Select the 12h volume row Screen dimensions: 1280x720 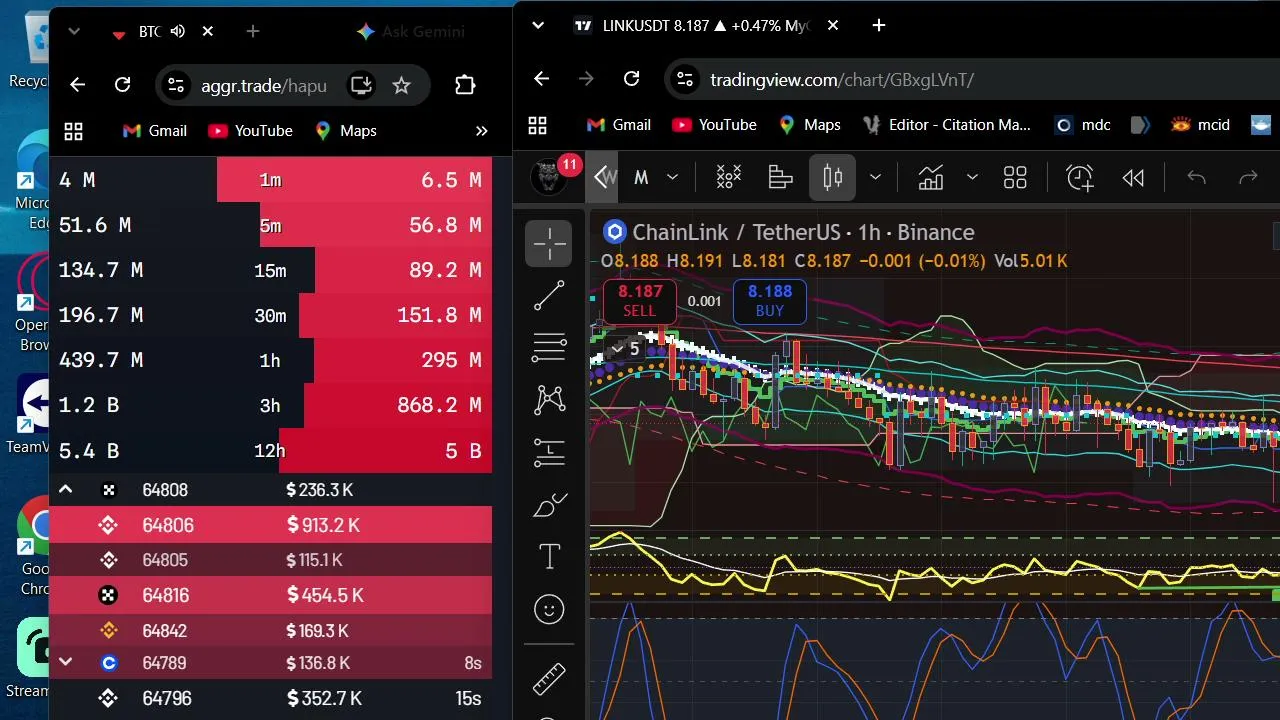point(270,450)
